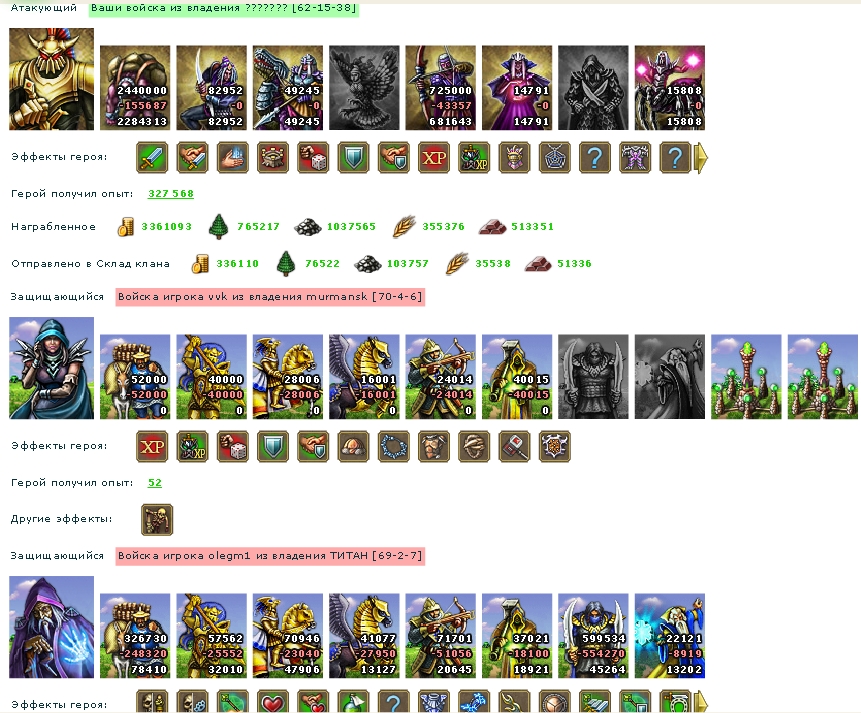The width and height of the screenshot is (861, 713).
Task: Select the hammer effect icon in defender row
Action: pos(515,446)
